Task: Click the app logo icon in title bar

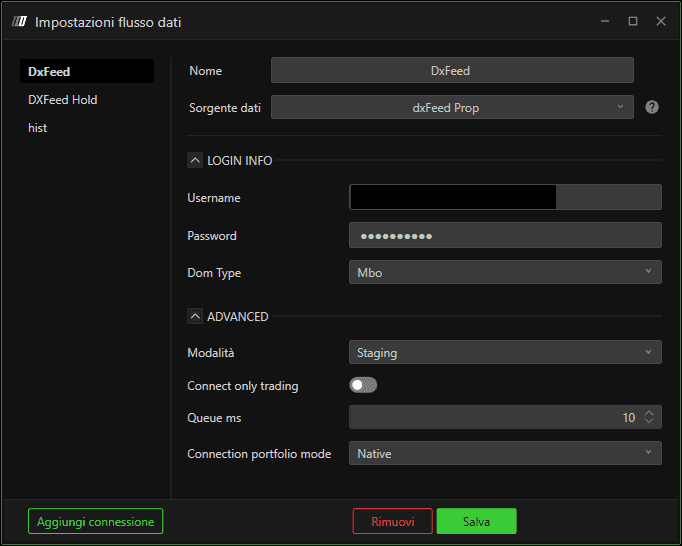Action: 19,21
